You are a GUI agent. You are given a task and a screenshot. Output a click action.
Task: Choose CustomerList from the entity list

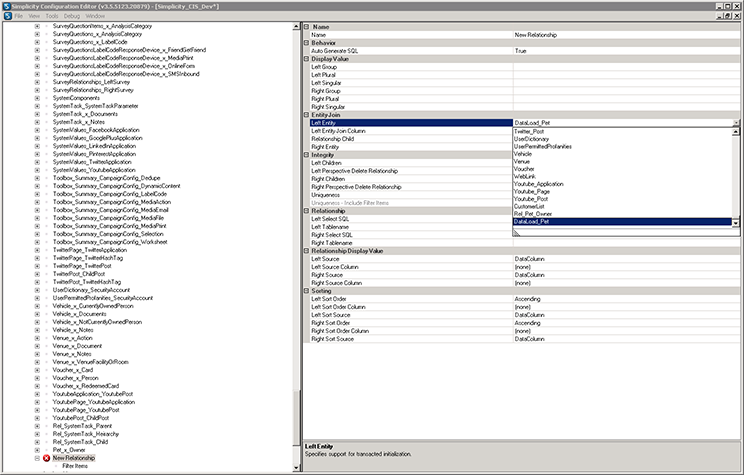point(622,206)
